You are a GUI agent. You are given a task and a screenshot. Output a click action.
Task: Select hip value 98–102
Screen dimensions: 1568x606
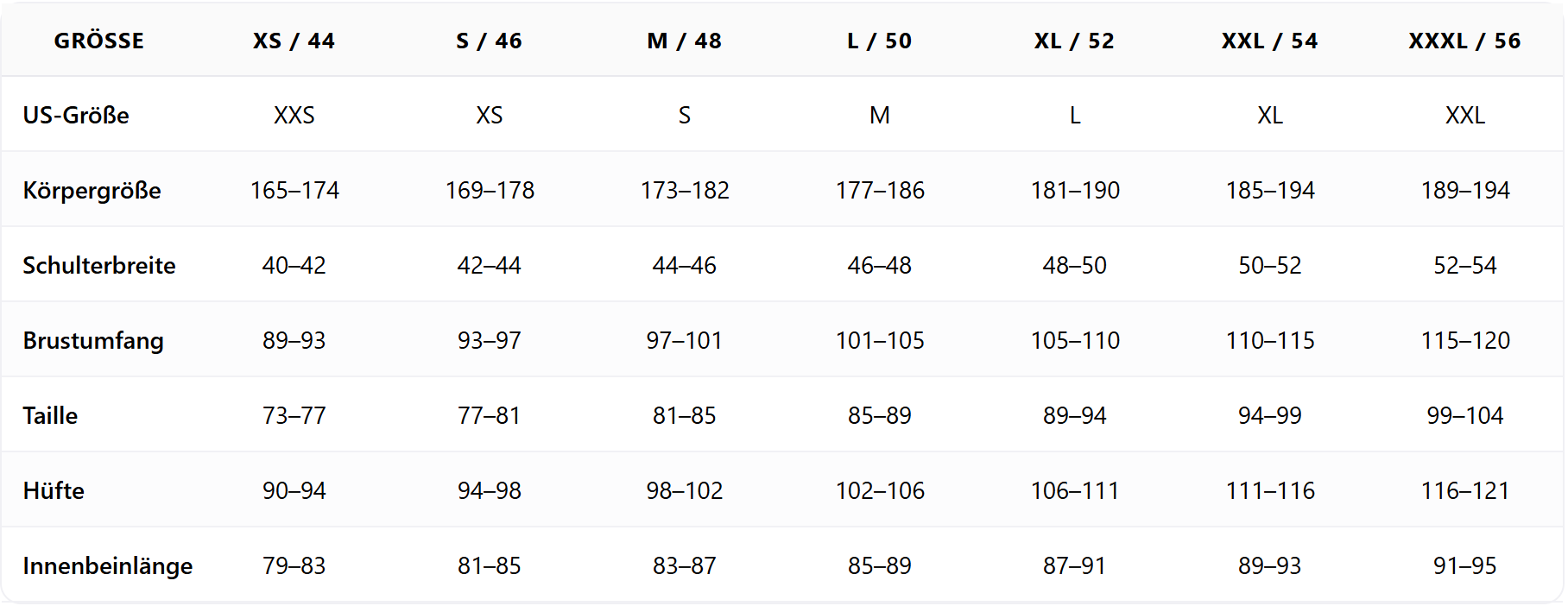(x=684, y=490)
